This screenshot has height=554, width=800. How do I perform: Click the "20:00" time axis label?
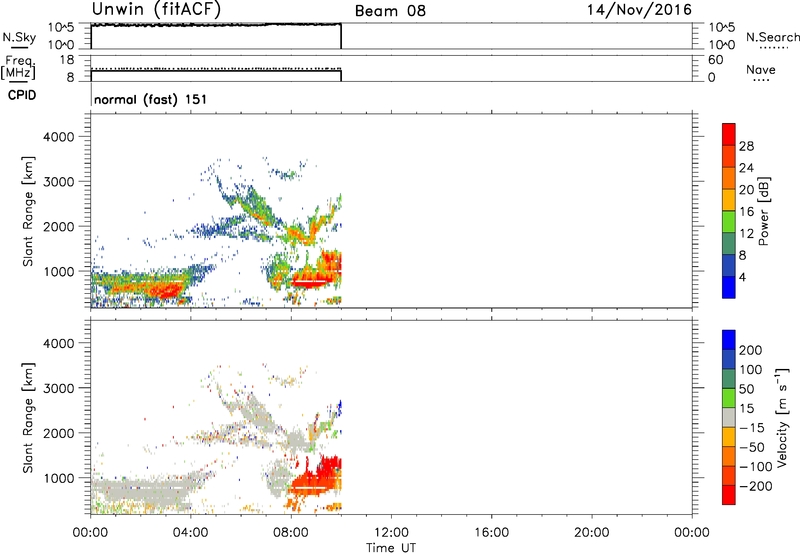point(592,533)
